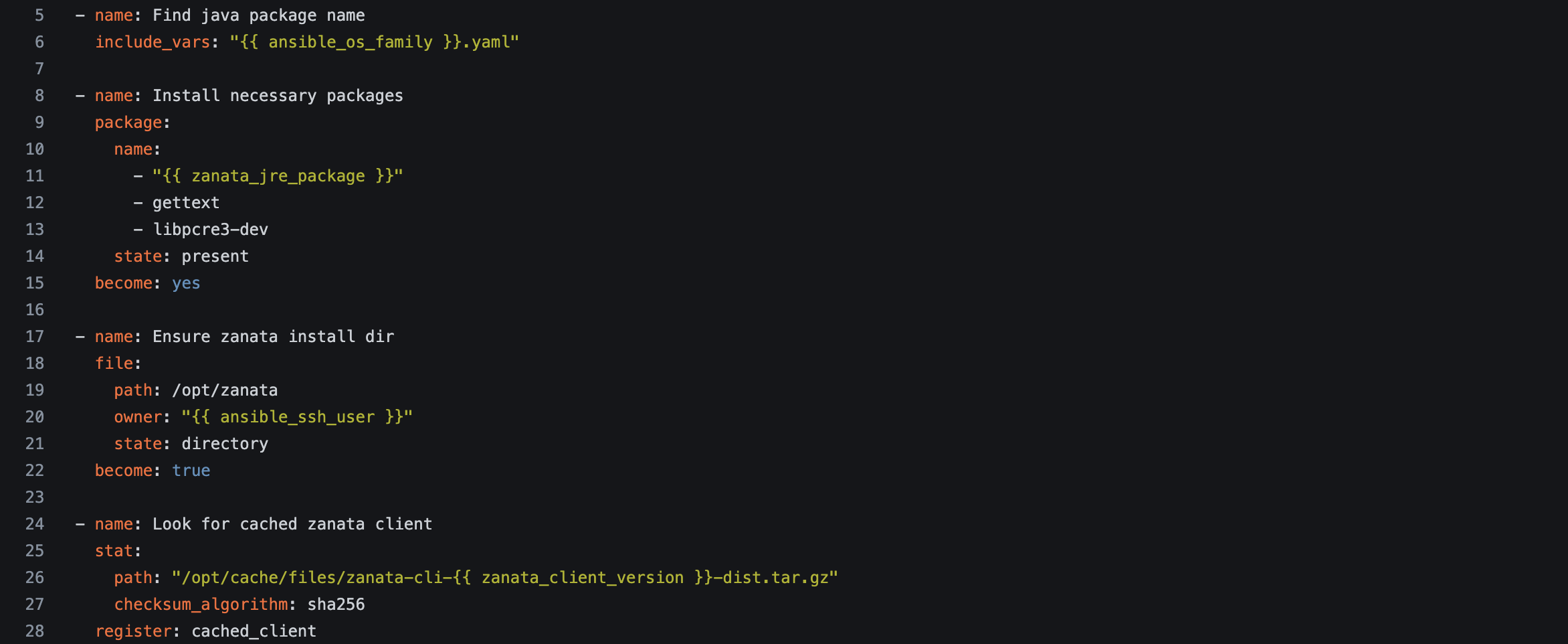1568x644 pixels.
Task: Click the "yes" value after become
Action: pyautogui.click(x=186, y=283)
